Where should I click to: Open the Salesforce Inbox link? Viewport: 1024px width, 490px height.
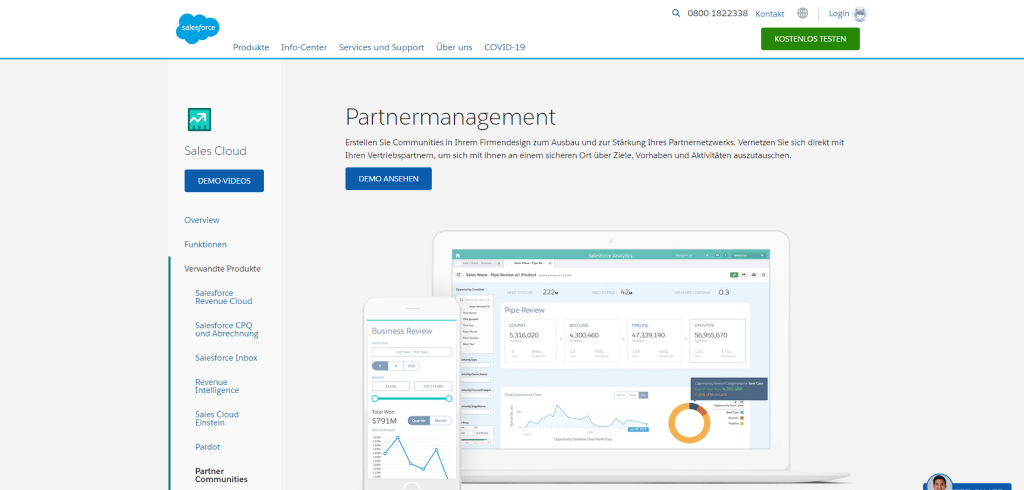pos(226,358)
